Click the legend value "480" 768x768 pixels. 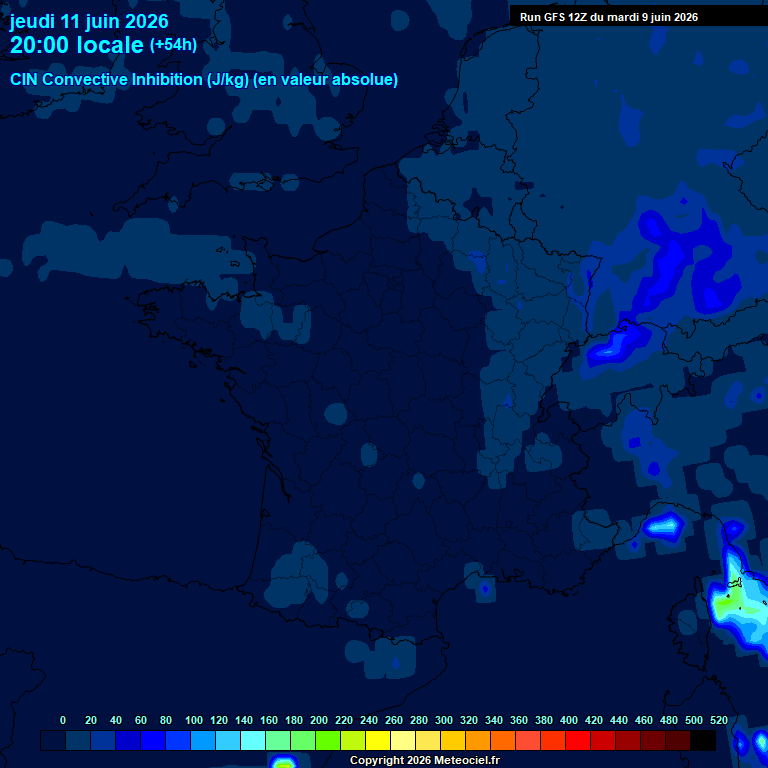[669, 720]
